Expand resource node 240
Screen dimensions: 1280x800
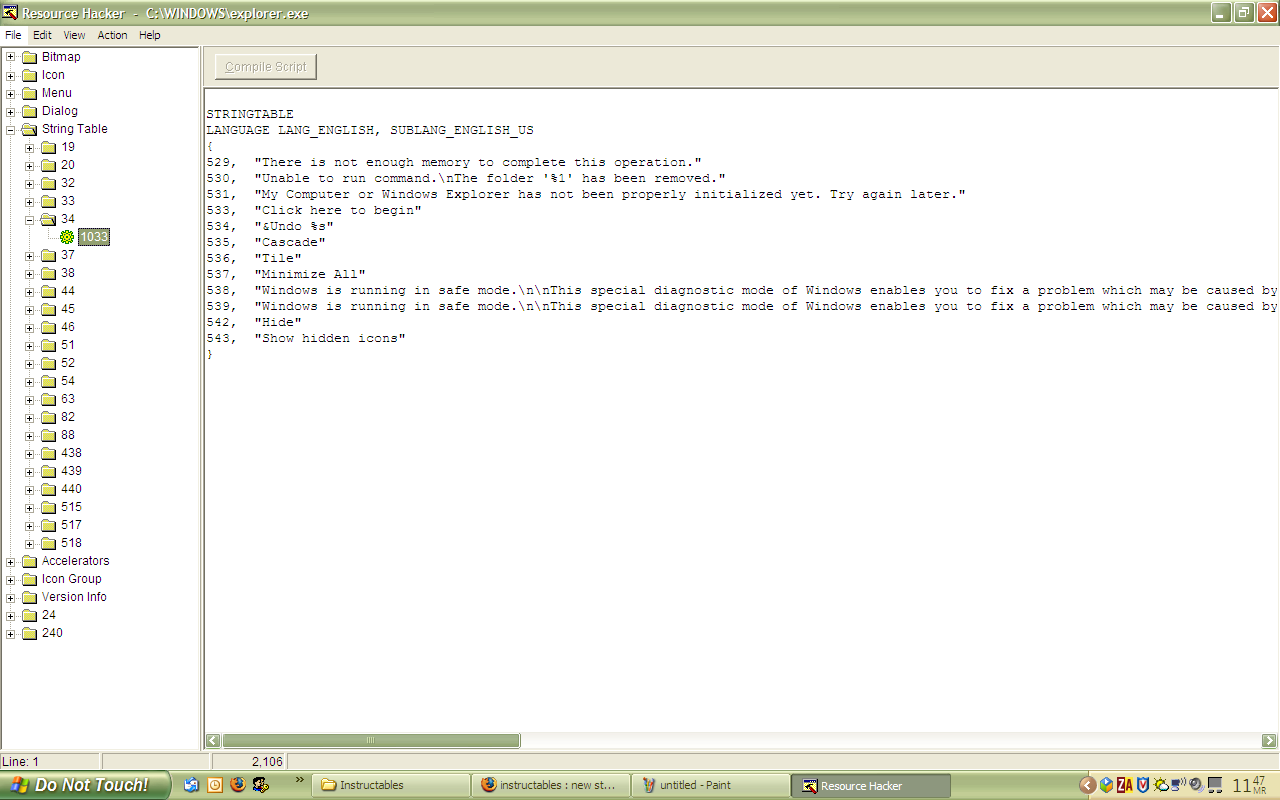pyautogui.click(x=11, y=633)
